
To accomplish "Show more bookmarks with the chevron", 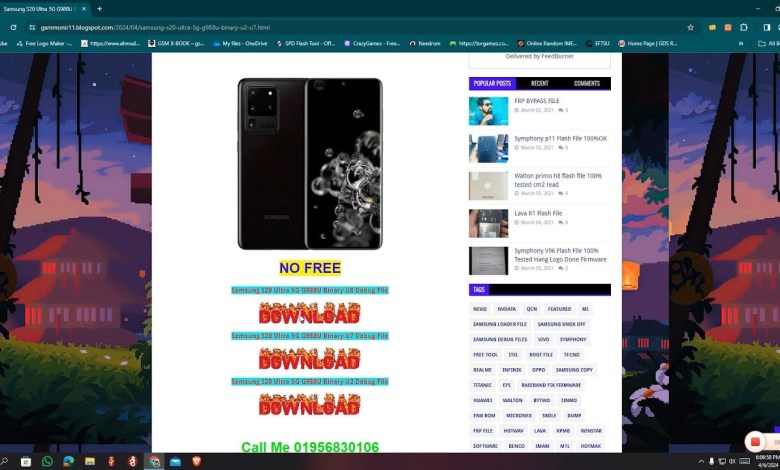I will pos(741,43).
